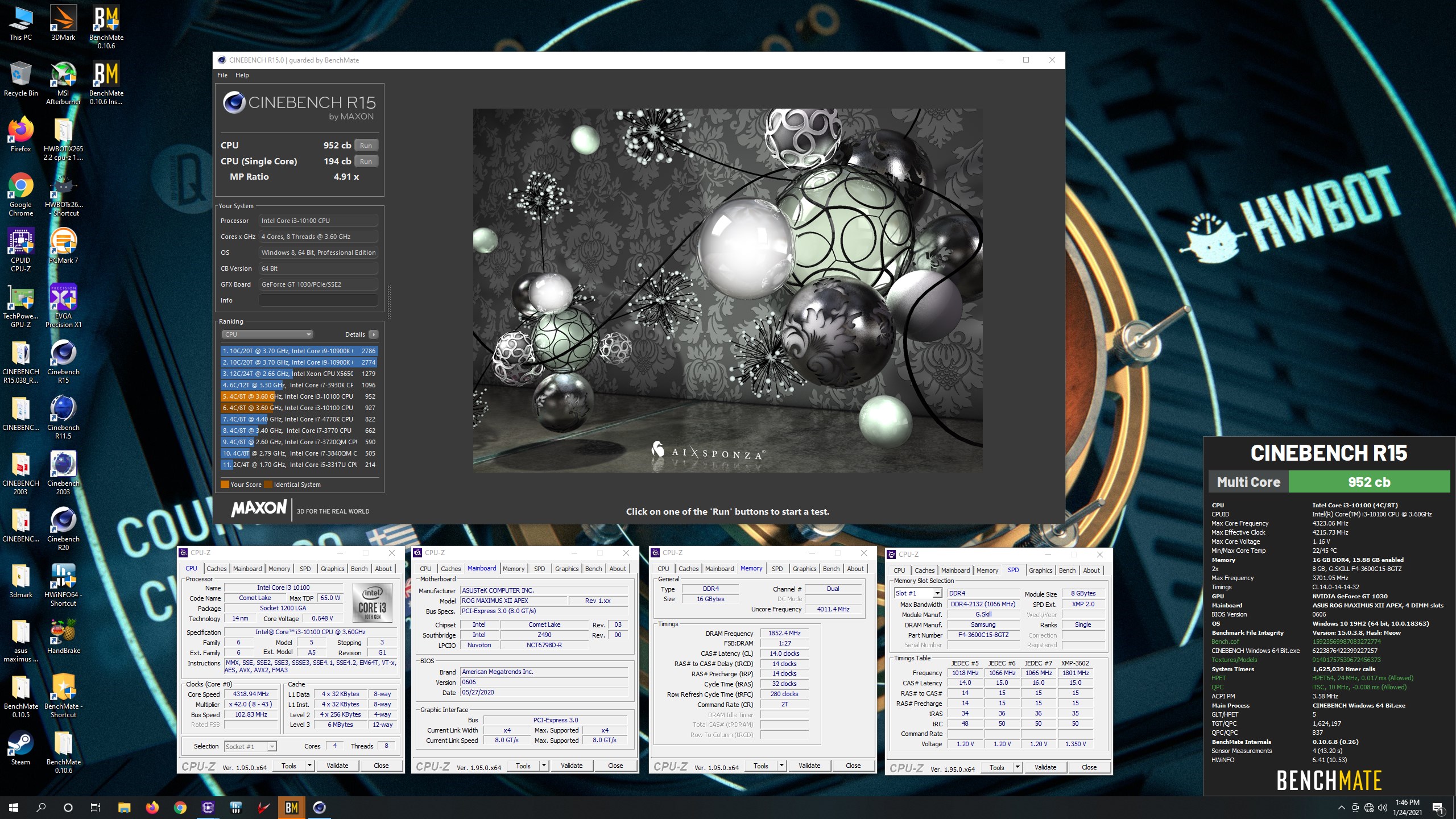
Task: Open Tools dropdown arrow in CPU-Z Memory window
Action: [x=782, y=766]
